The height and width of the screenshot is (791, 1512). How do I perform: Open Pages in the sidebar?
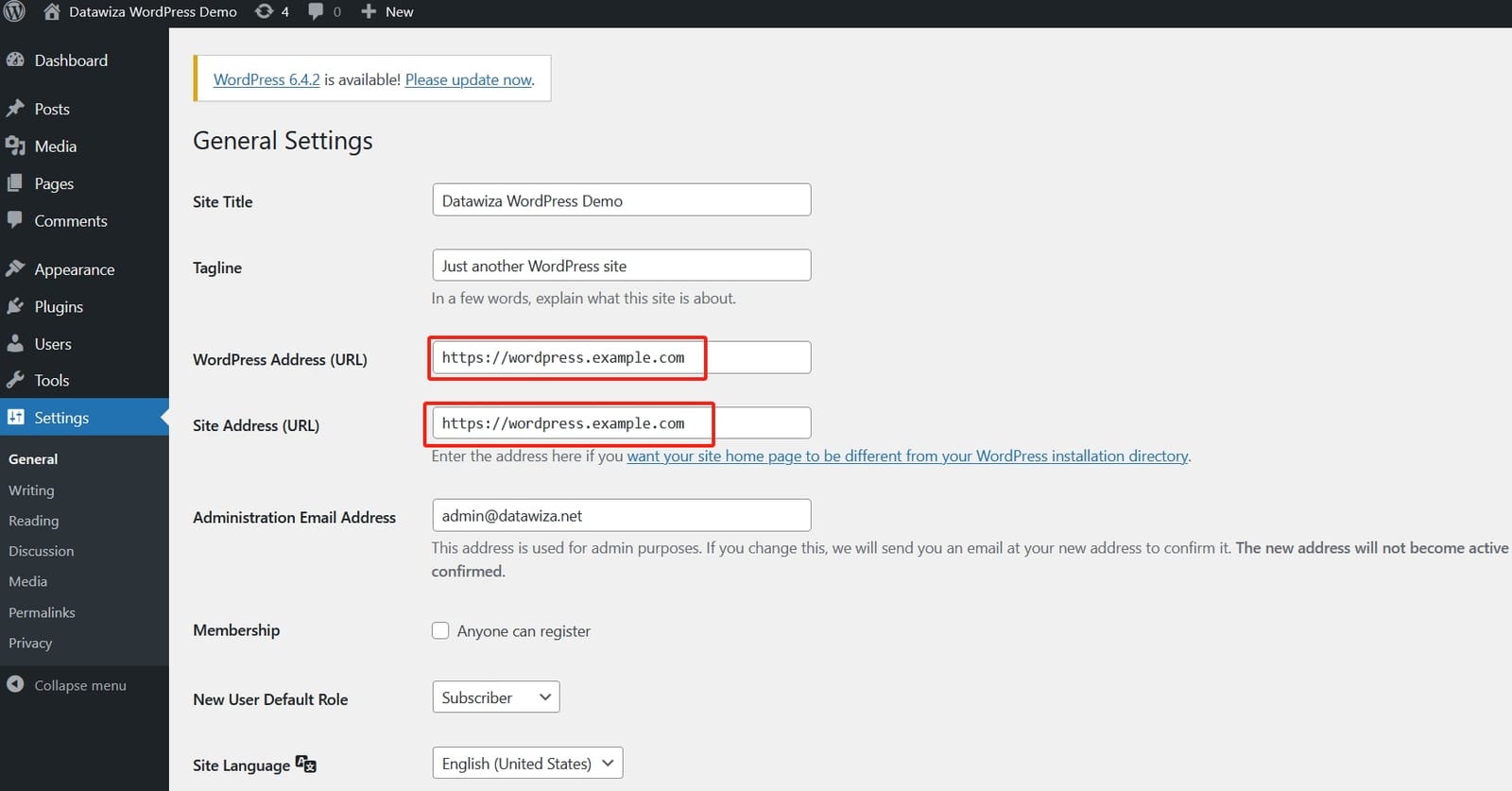click(x=54, y=183)
